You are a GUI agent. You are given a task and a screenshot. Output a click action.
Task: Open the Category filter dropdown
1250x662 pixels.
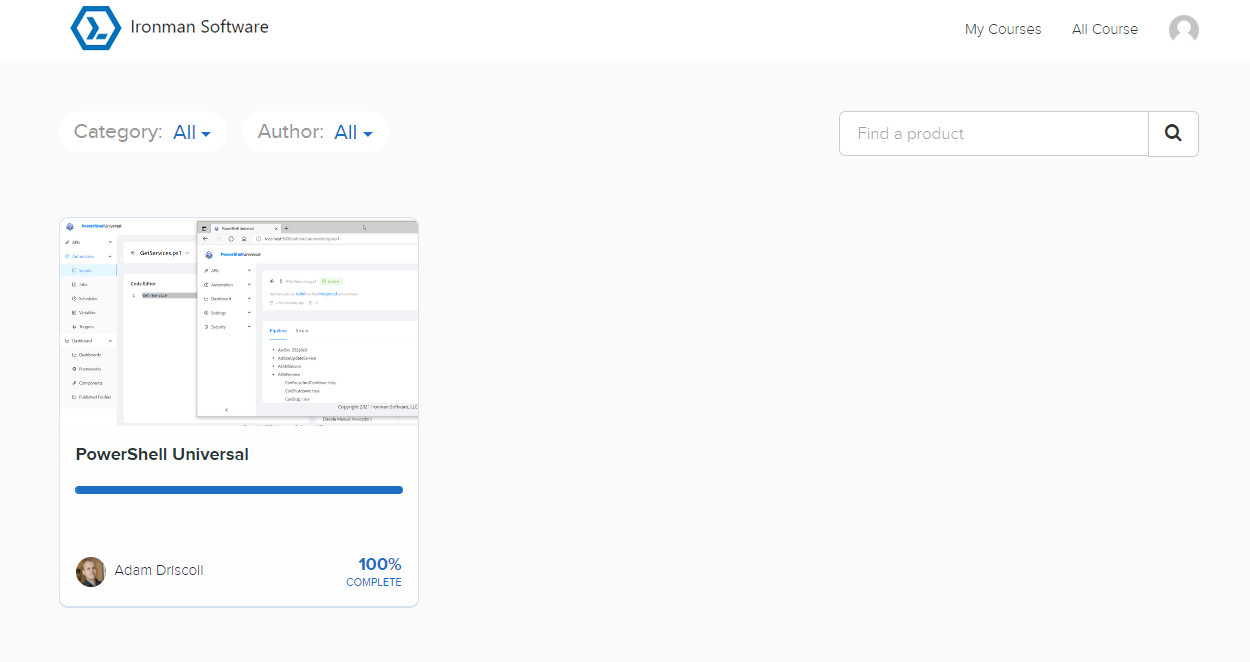pyautogui.click(x=142, y=132)
